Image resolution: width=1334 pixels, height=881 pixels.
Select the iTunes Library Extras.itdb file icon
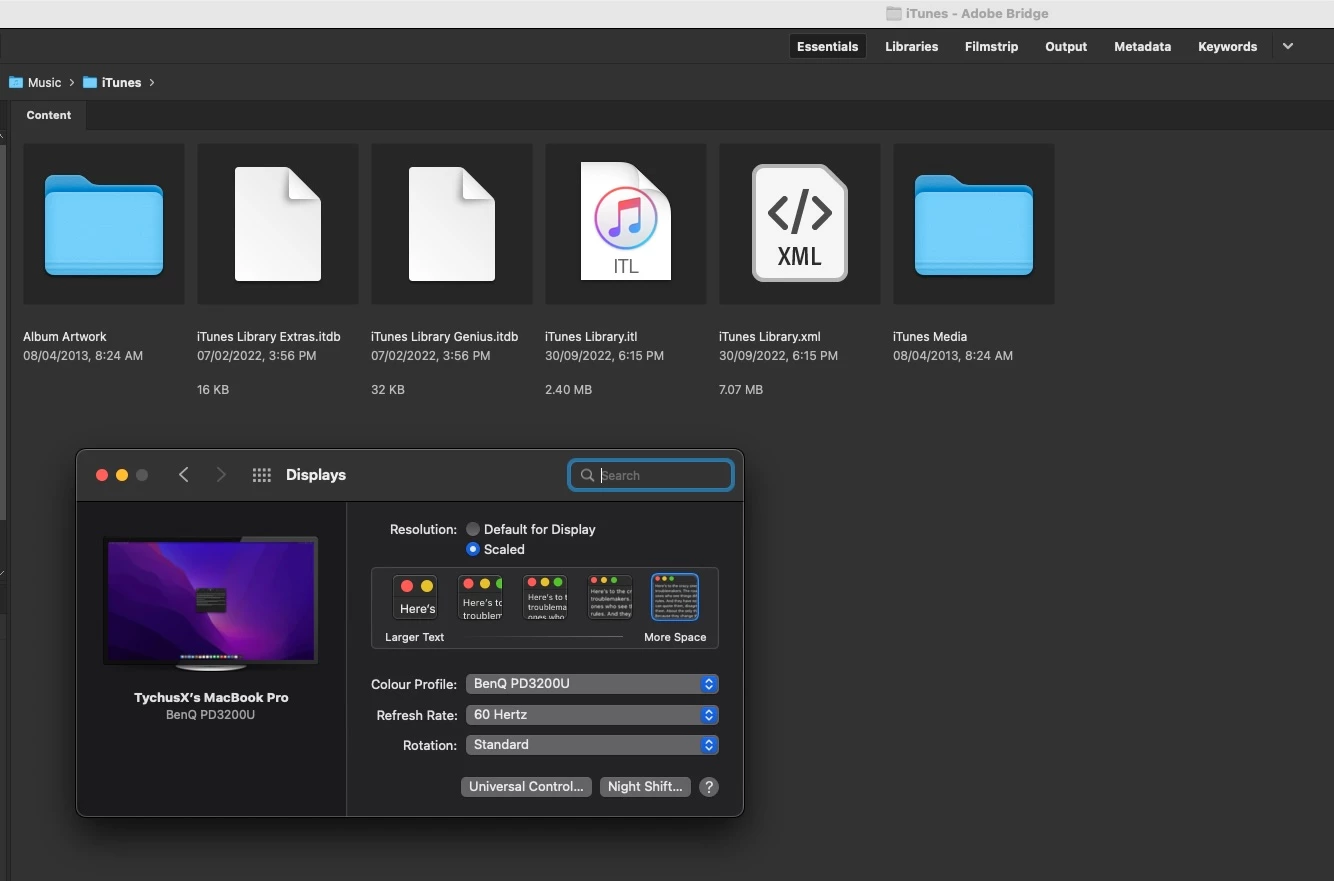point(278,224)
